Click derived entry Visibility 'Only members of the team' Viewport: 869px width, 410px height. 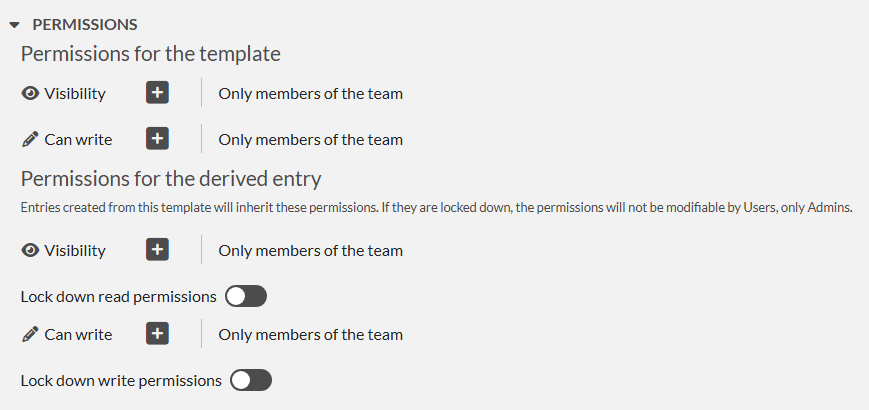[x=310, y=251]
